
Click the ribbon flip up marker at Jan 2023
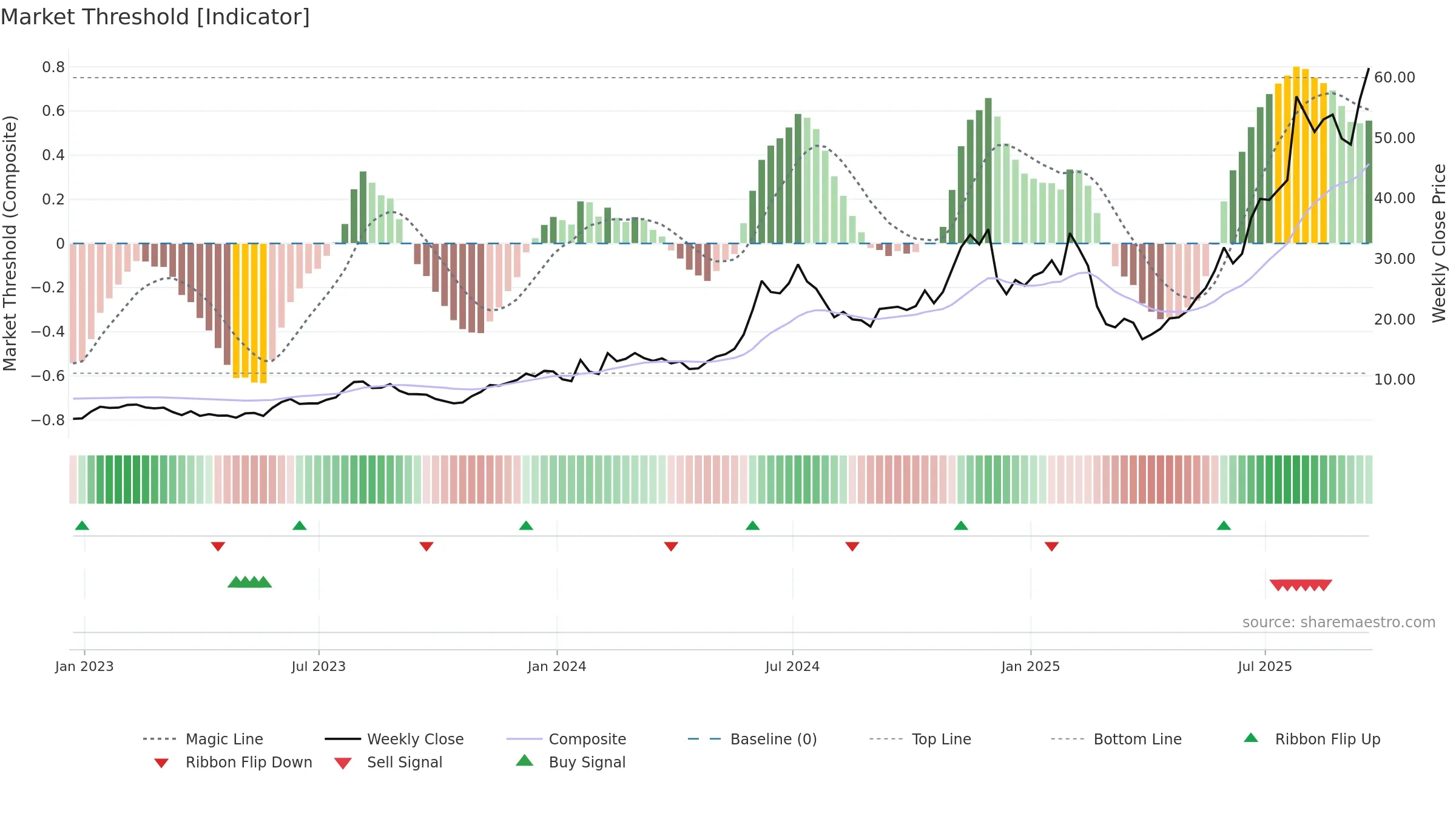(82, 525)
